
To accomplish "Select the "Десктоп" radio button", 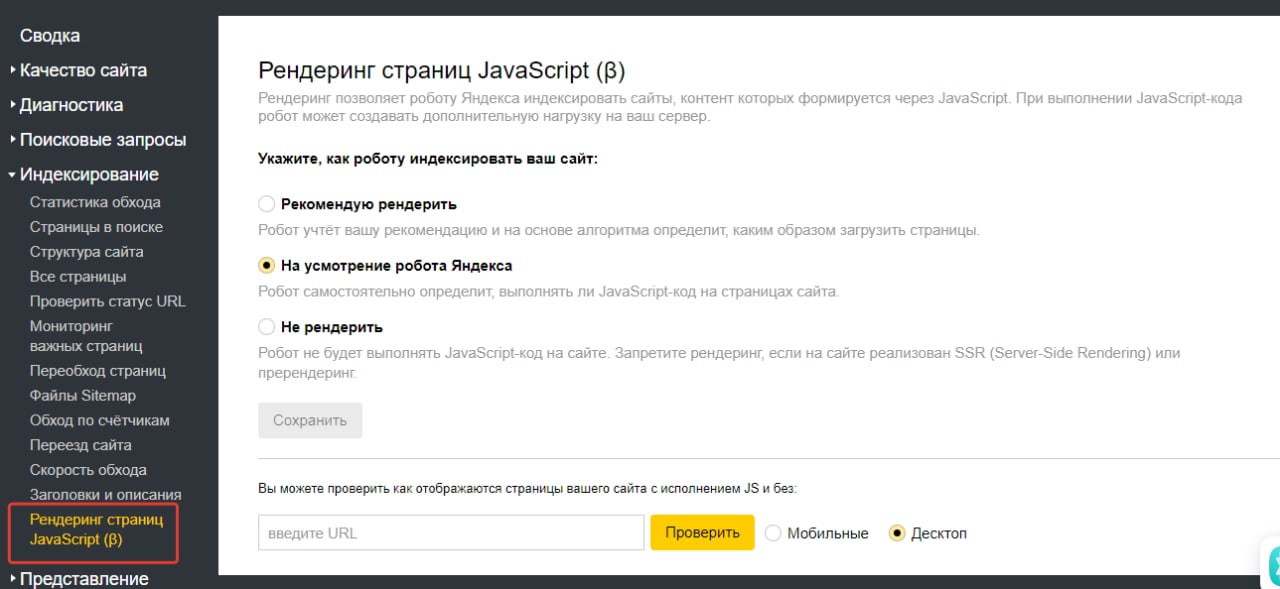I will click(x=897, y=533).
